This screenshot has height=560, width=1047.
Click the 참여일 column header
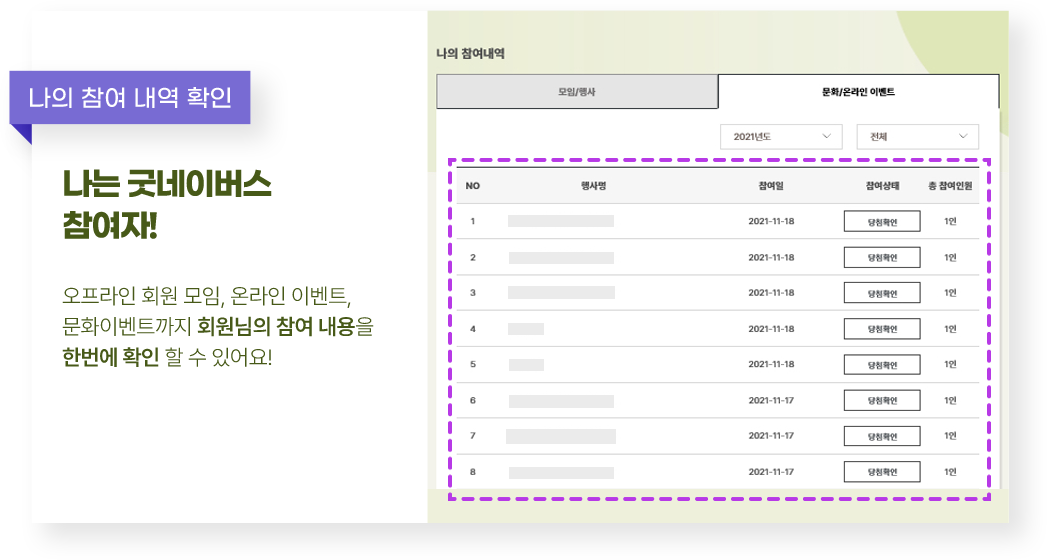pyautogui.click(x=771, y=186)
